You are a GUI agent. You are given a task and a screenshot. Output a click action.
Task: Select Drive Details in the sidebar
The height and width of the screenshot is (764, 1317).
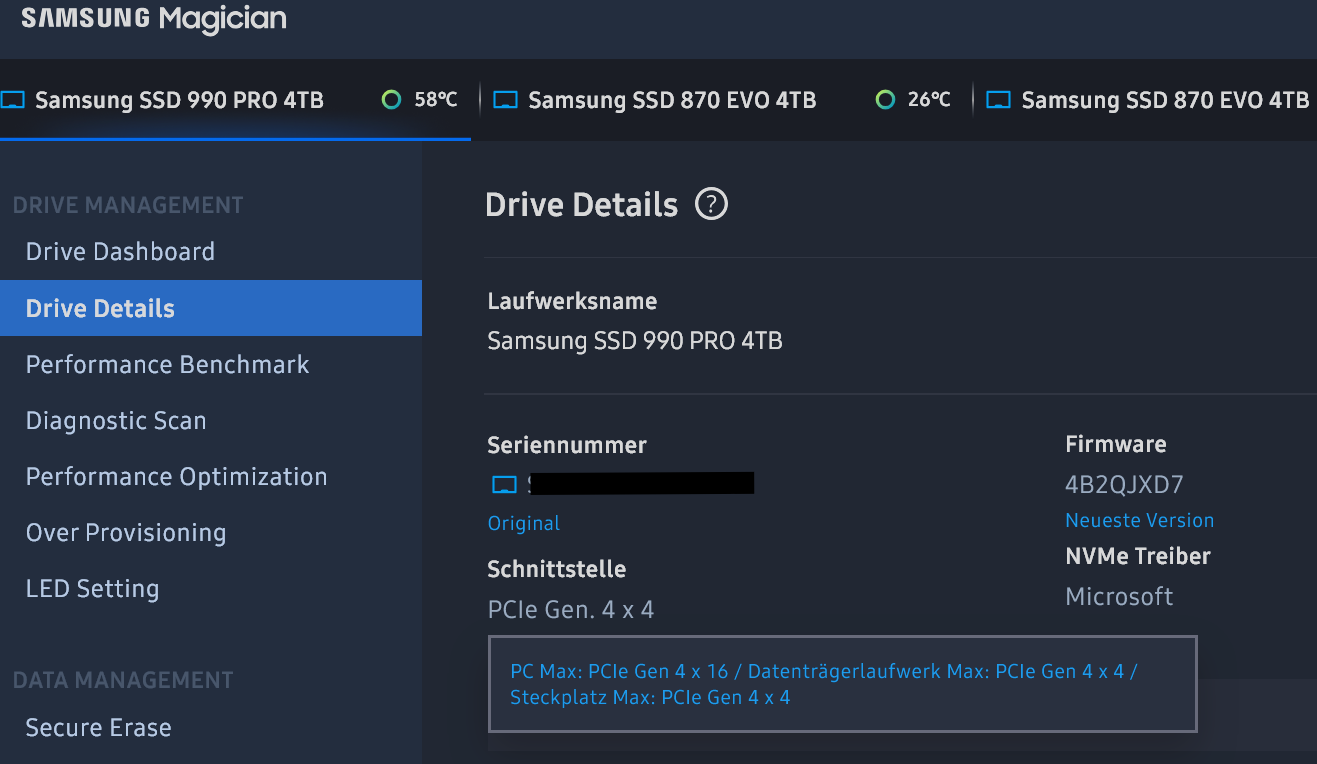click(x=100, y=308)
